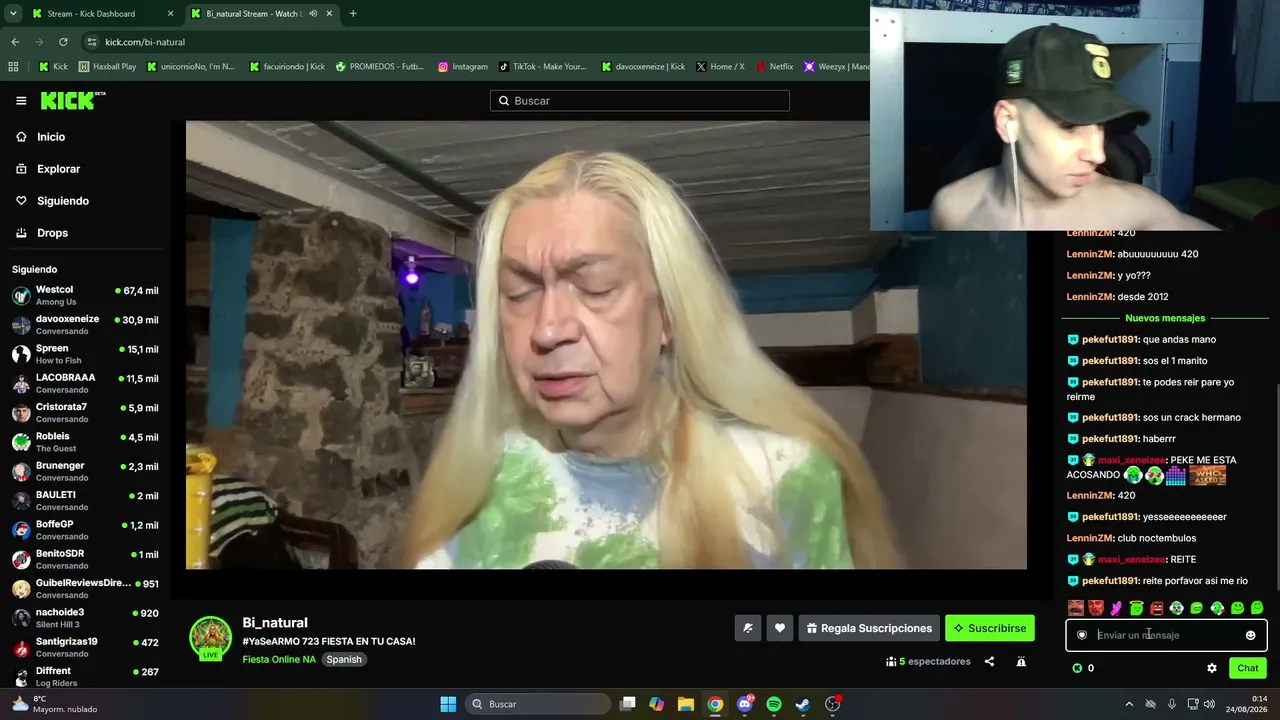Open the Fiesta Online NA category link
The height and width of the screenshot is (720, 1280).
click(x=279, y=659)
